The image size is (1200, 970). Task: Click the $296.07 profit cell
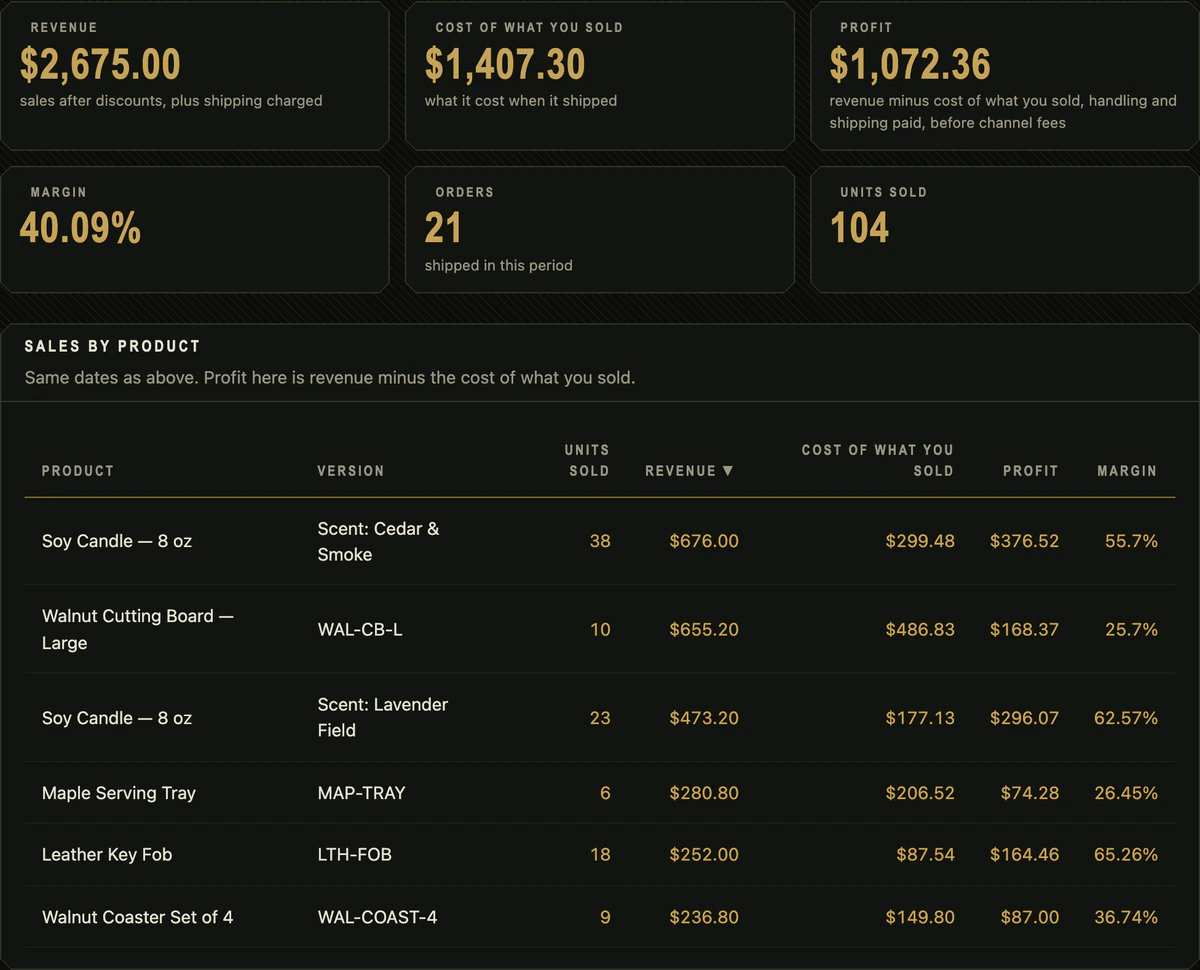1024,718
